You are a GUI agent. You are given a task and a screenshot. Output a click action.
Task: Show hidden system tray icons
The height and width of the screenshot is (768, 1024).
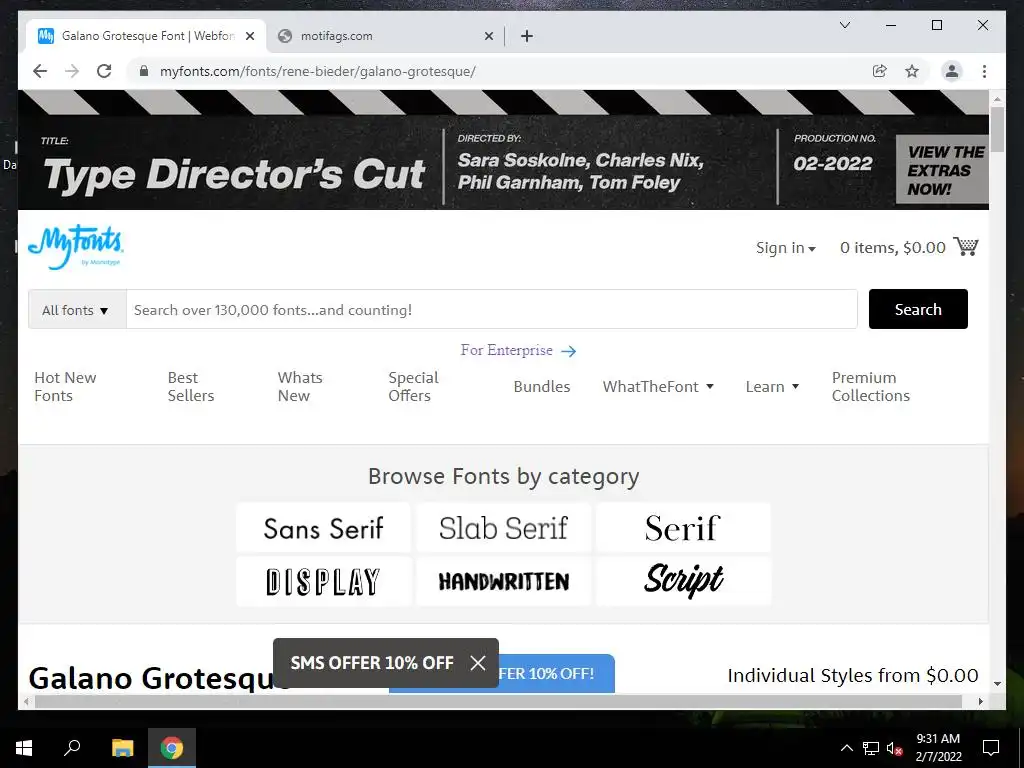(846, 748)
